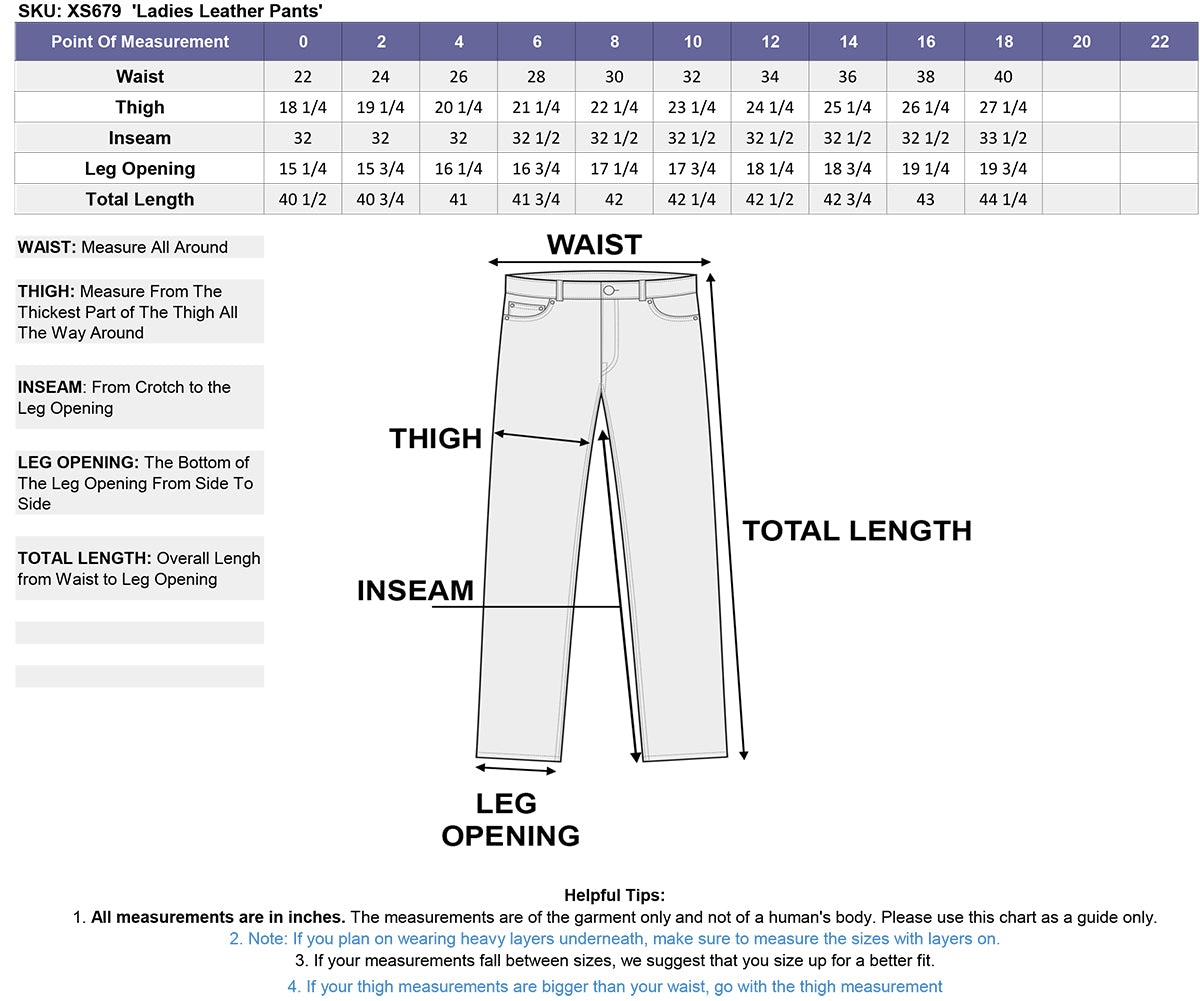The width and height of the screenshot is (1200, 1001).
Task: Click total length value 40 1/2
Action: (303, 199)
